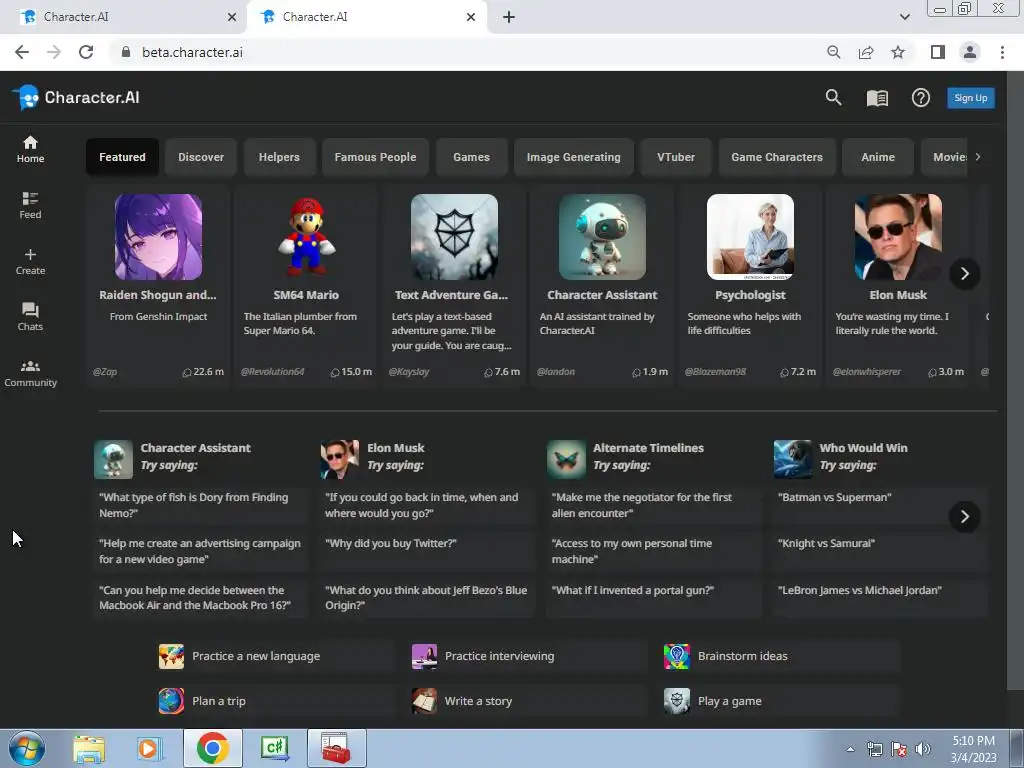Open the browser zoom magnifier icon
The image size is (1024, 768).
tap(833, 52)
